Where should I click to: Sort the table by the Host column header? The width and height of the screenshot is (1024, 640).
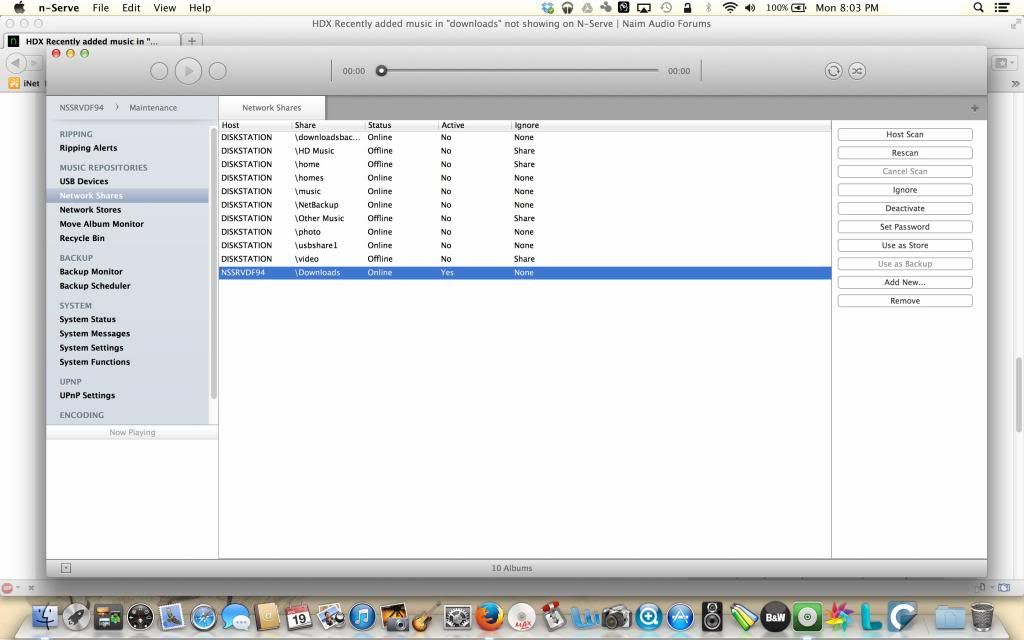255,125
